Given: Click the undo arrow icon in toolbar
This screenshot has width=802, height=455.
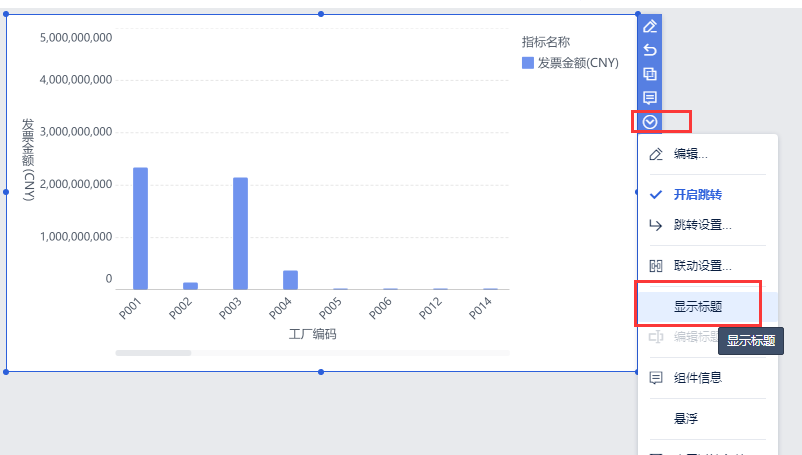Looking at the screenshot, I should pyautogui.click(x=650, y=50).
